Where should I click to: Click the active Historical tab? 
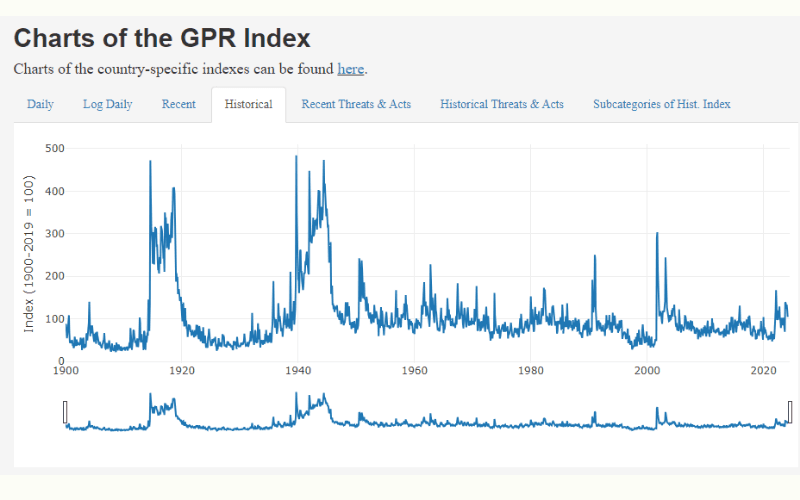tap(248, 105)
